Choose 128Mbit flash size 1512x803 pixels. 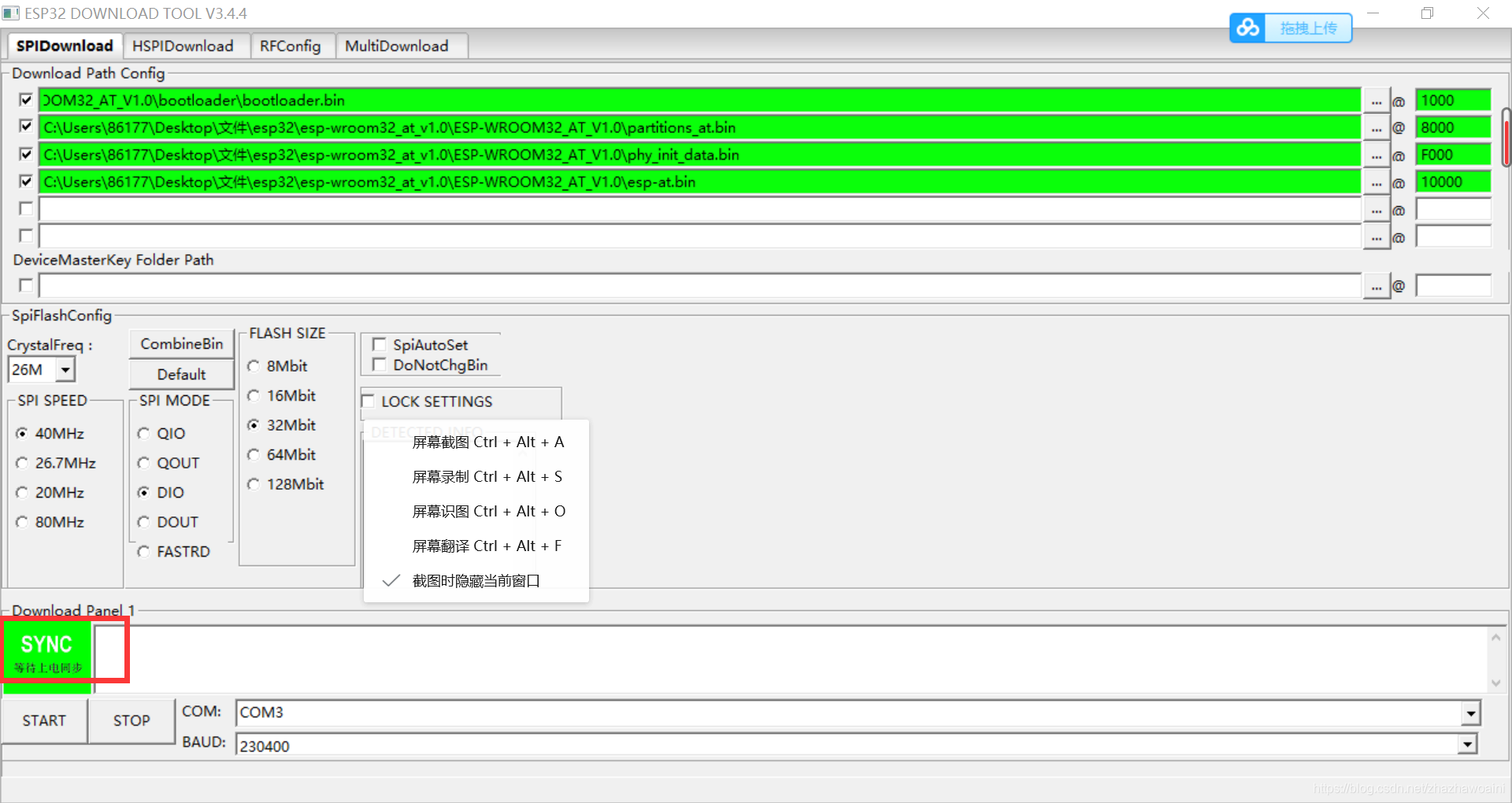tap(254, 484)
